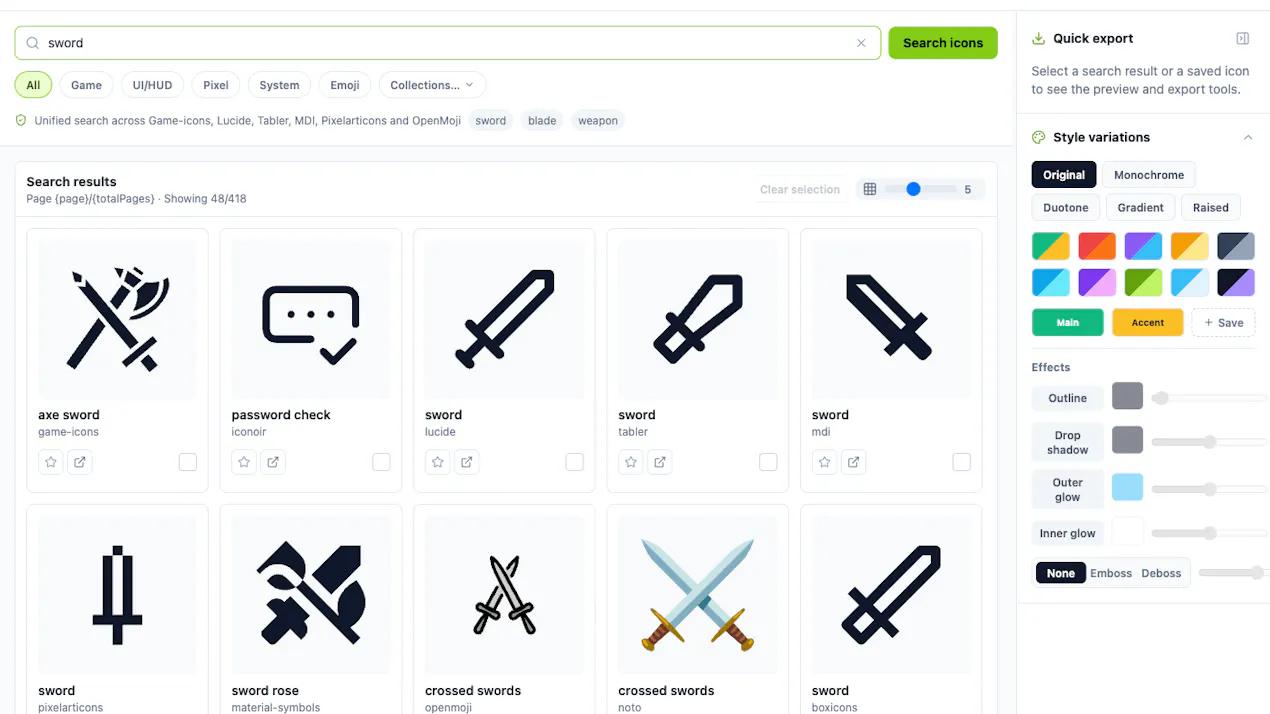This screenshot has width=1270, height=714.
Task: Star the password check icon
Action: click(244, 462)
